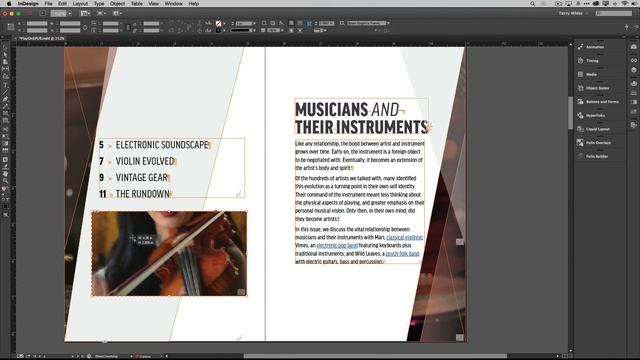Click the reference point locator grid
This screenshot has height=360, width=640.
11,27
